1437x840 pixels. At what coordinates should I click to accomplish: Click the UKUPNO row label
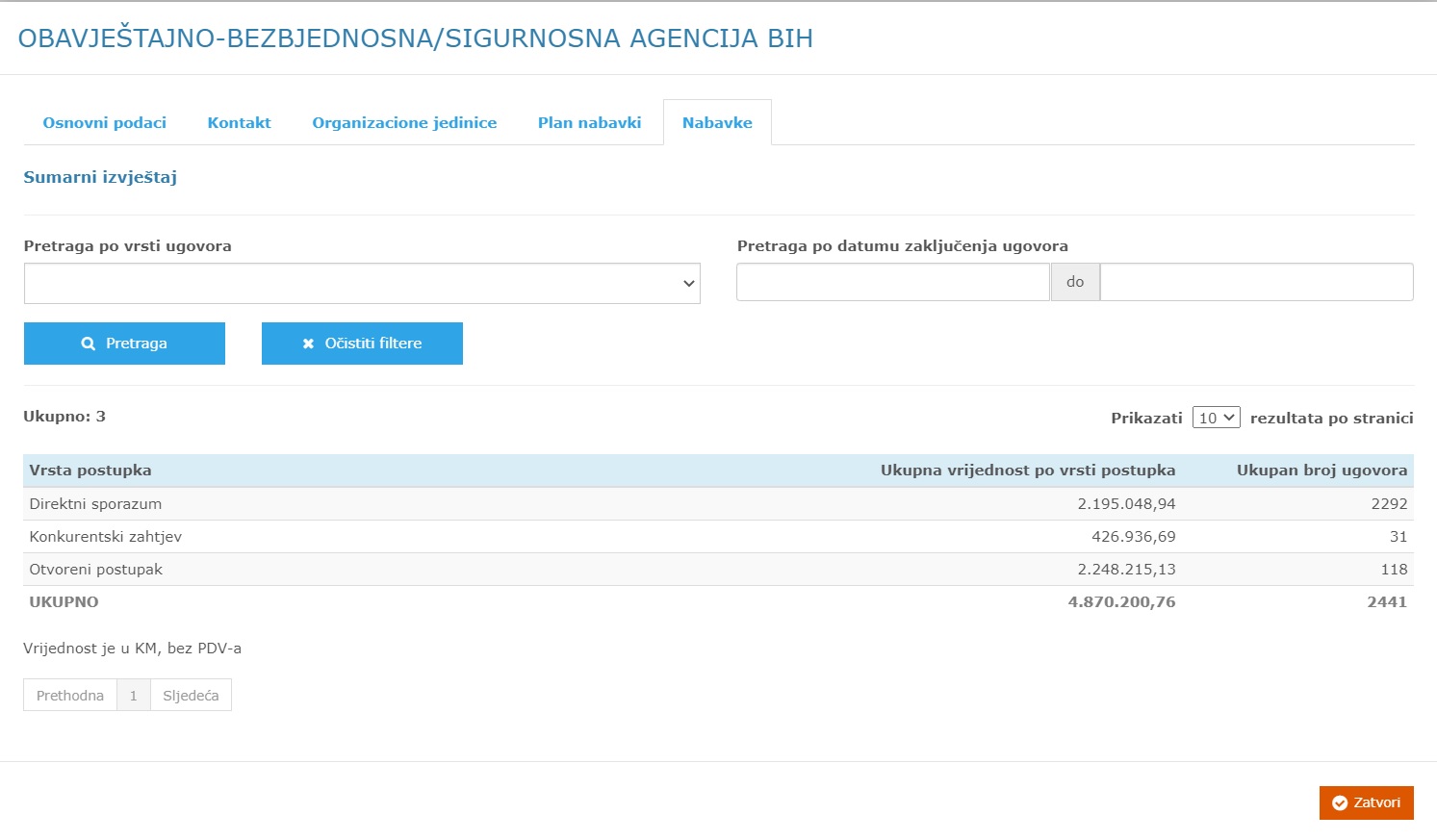click(x=64, y=602)
